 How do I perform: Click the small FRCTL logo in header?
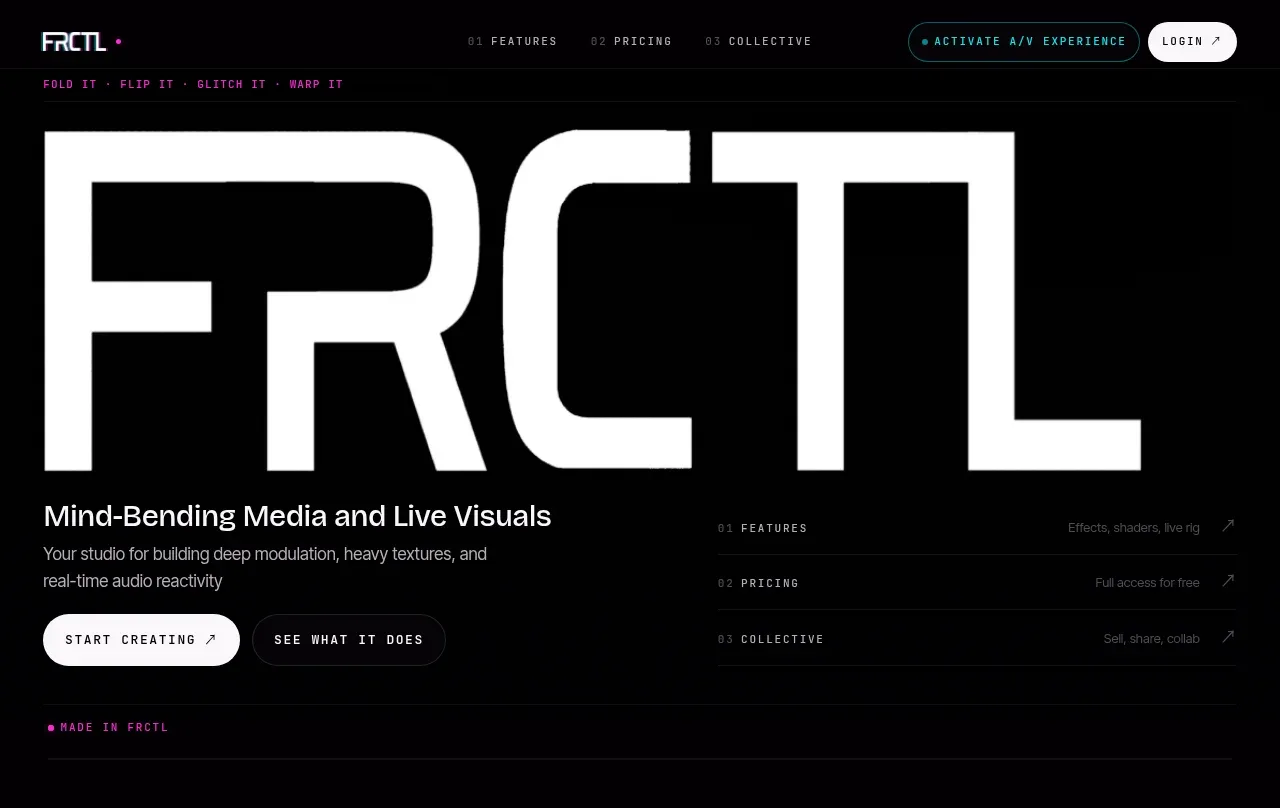[x=74, y=42]
